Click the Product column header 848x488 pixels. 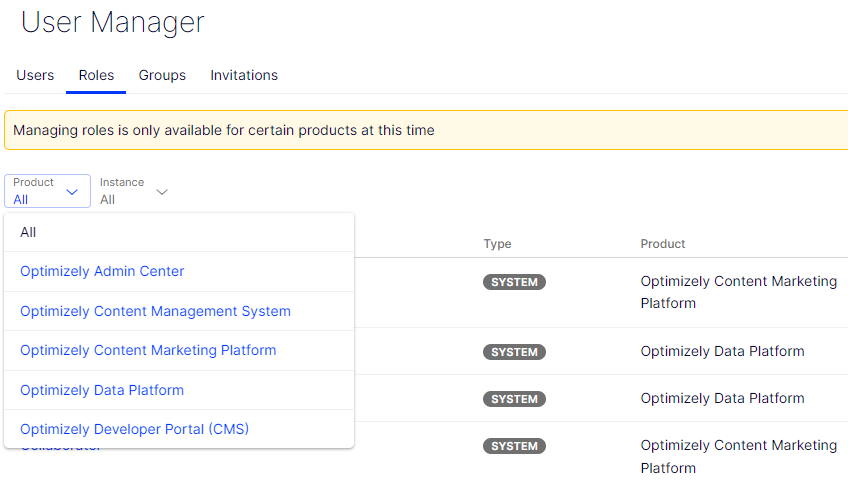(662, 244)
